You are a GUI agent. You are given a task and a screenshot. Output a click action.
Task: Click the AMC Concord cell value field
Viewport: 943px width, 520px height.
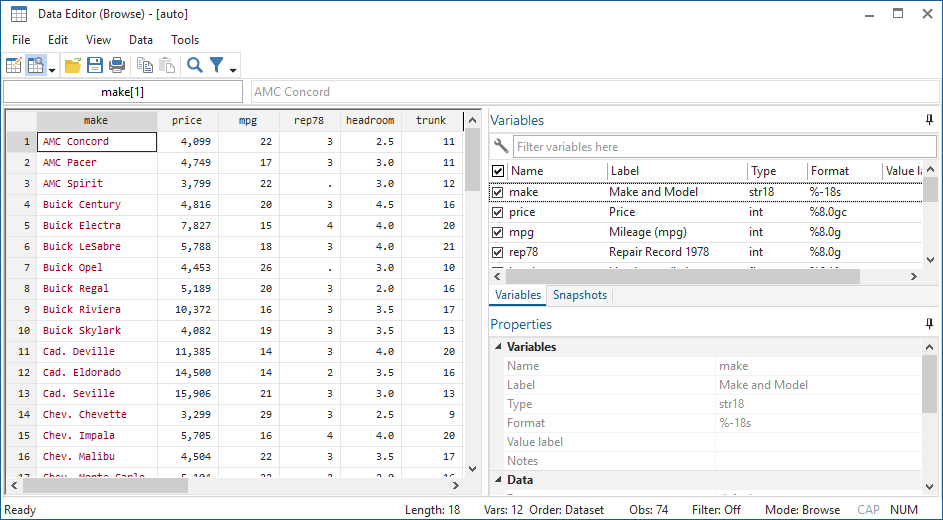point(594,92)
